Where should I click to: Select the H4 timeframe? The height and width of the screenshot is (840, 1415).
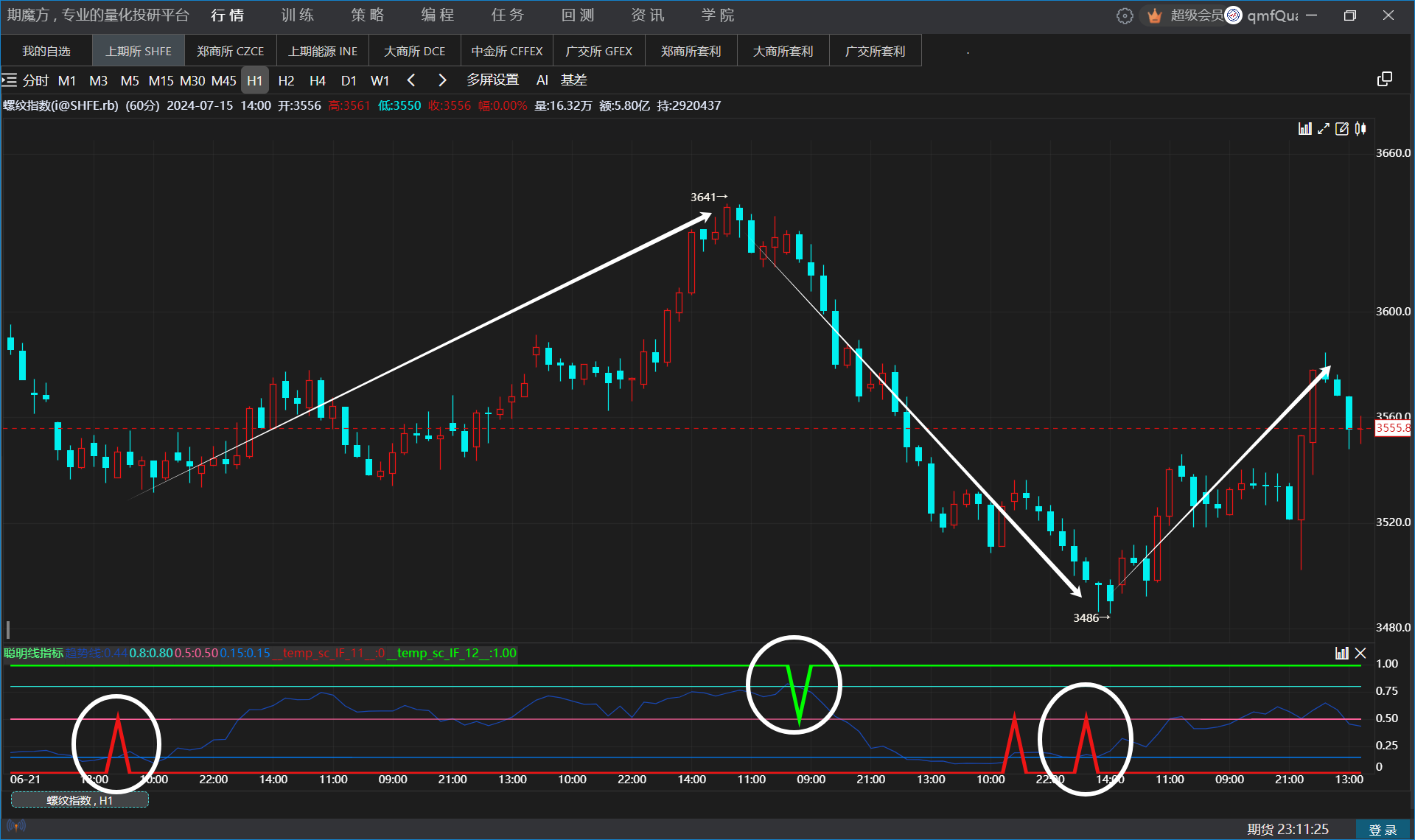[x=318, y=80]
